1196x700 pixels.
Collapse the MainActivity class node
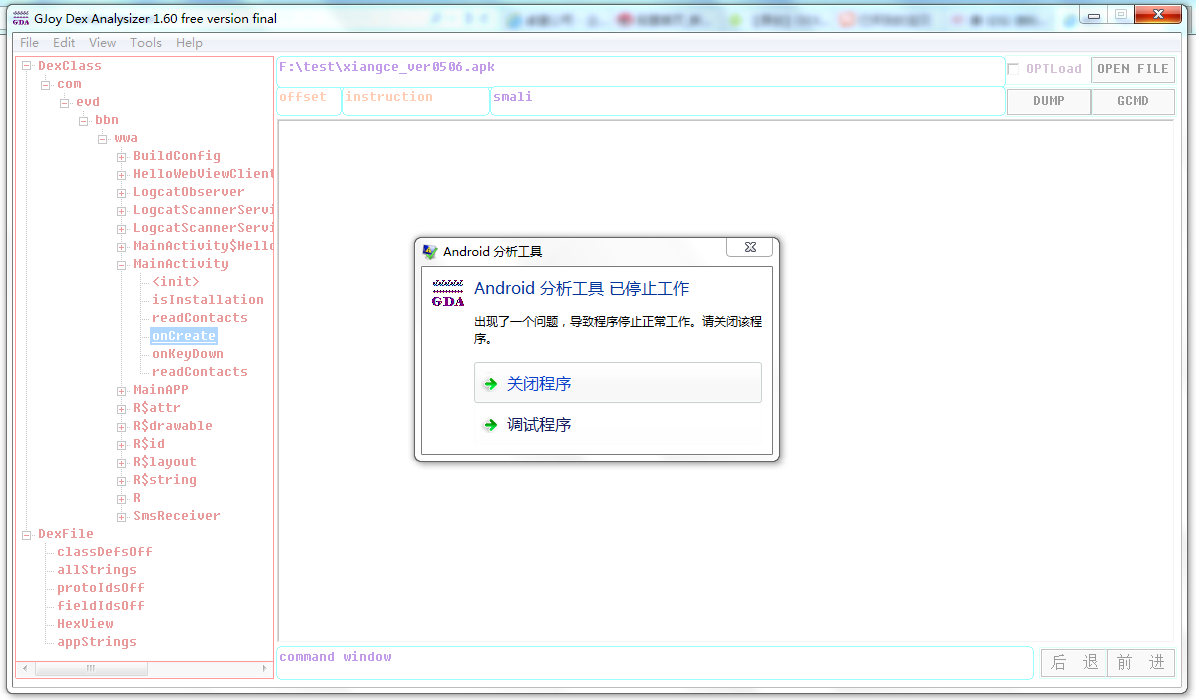[x=122, y=265]
